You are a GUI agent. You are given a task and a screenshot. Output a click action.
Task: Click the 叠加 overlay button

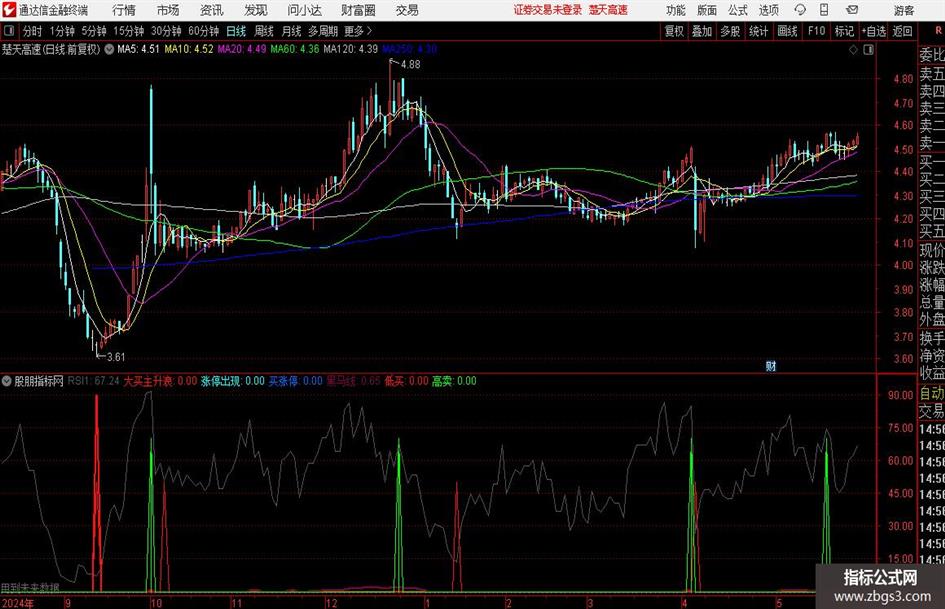click(x=702, y=31)
